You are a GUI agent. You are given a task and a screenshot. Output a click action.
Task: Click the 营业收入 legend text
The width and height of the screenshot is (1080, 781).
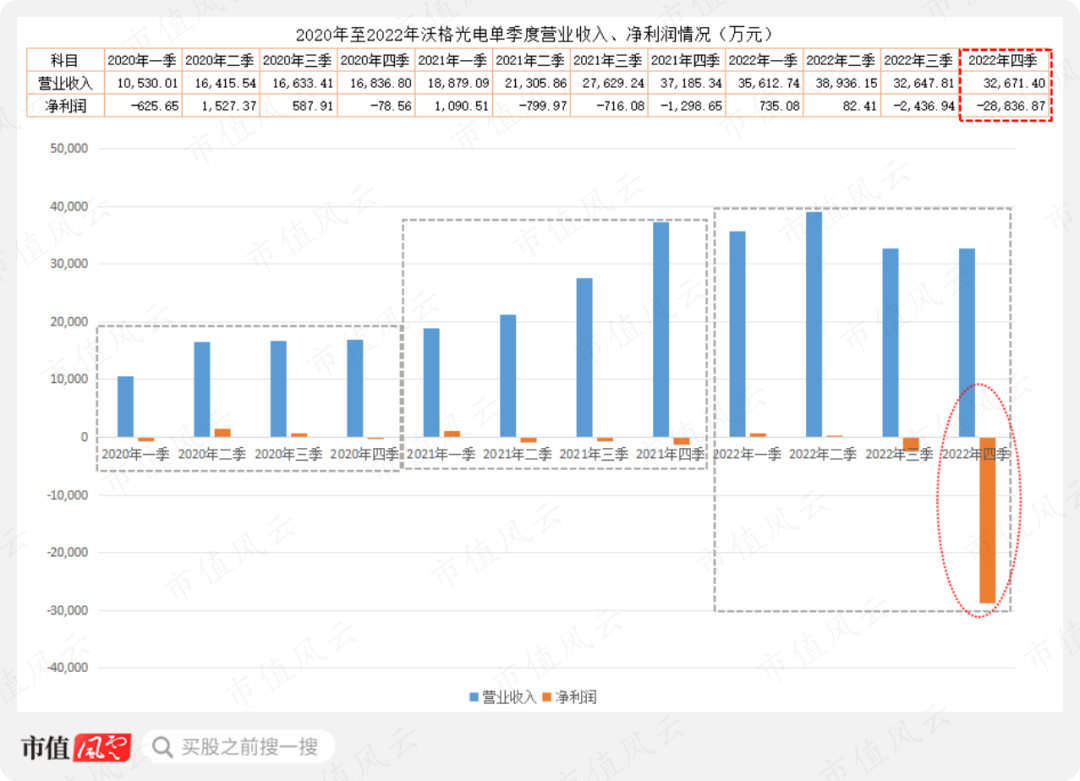(x=508, y=697)
